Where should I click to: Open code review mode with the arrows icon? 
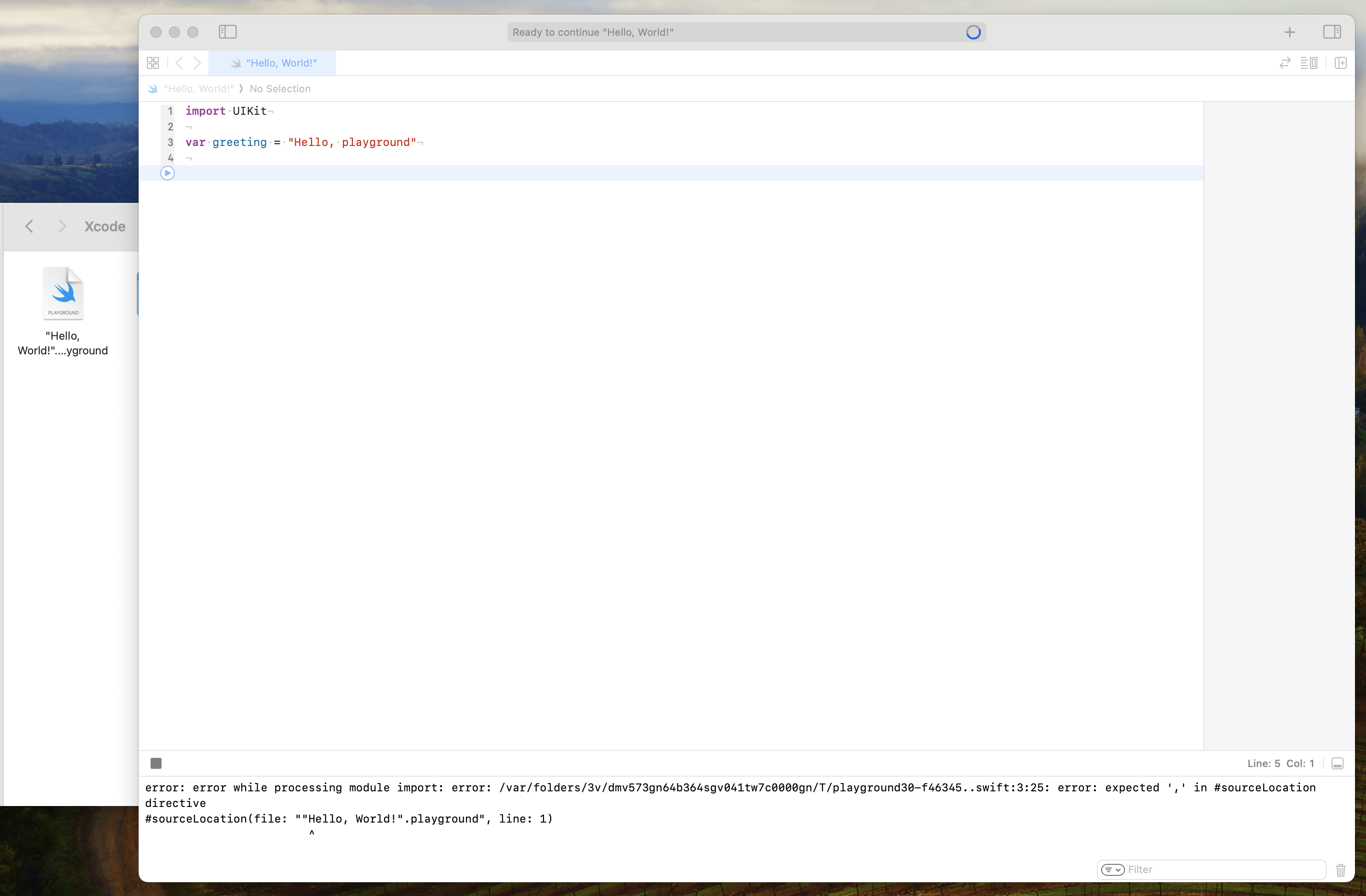coord(1284,62)
